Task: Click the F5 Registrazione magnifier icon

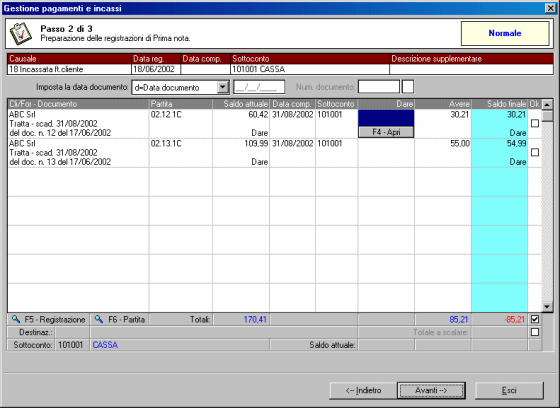Action: pos(16,319)
